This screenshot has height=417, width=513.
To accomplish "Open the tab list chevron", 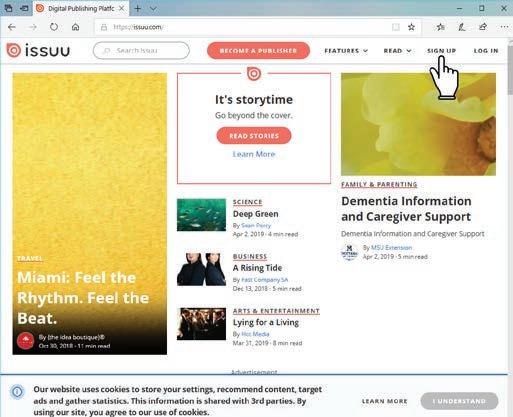I will (x=153, y=9).
